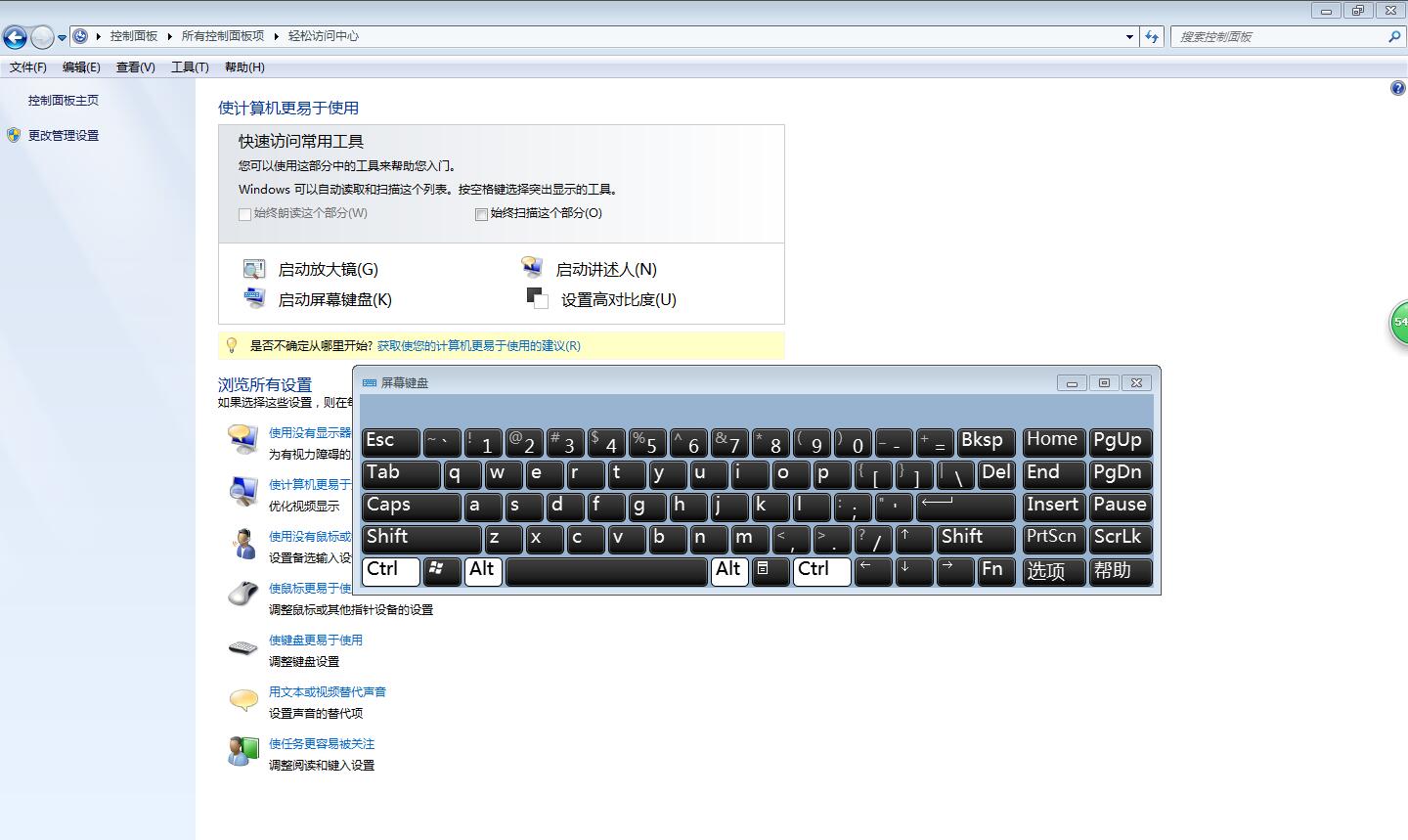
Task: Click the spacebar on on-screen keyboard
Action: 606,571
